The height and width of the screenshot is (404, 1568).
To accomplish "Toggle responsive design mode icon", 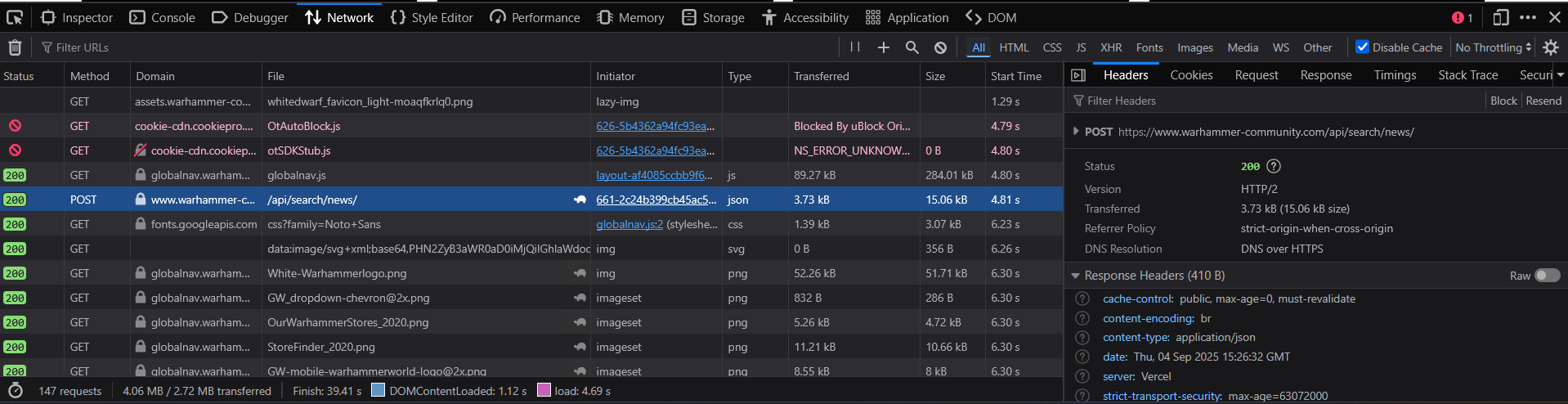I will click(x=1501, y=17).
